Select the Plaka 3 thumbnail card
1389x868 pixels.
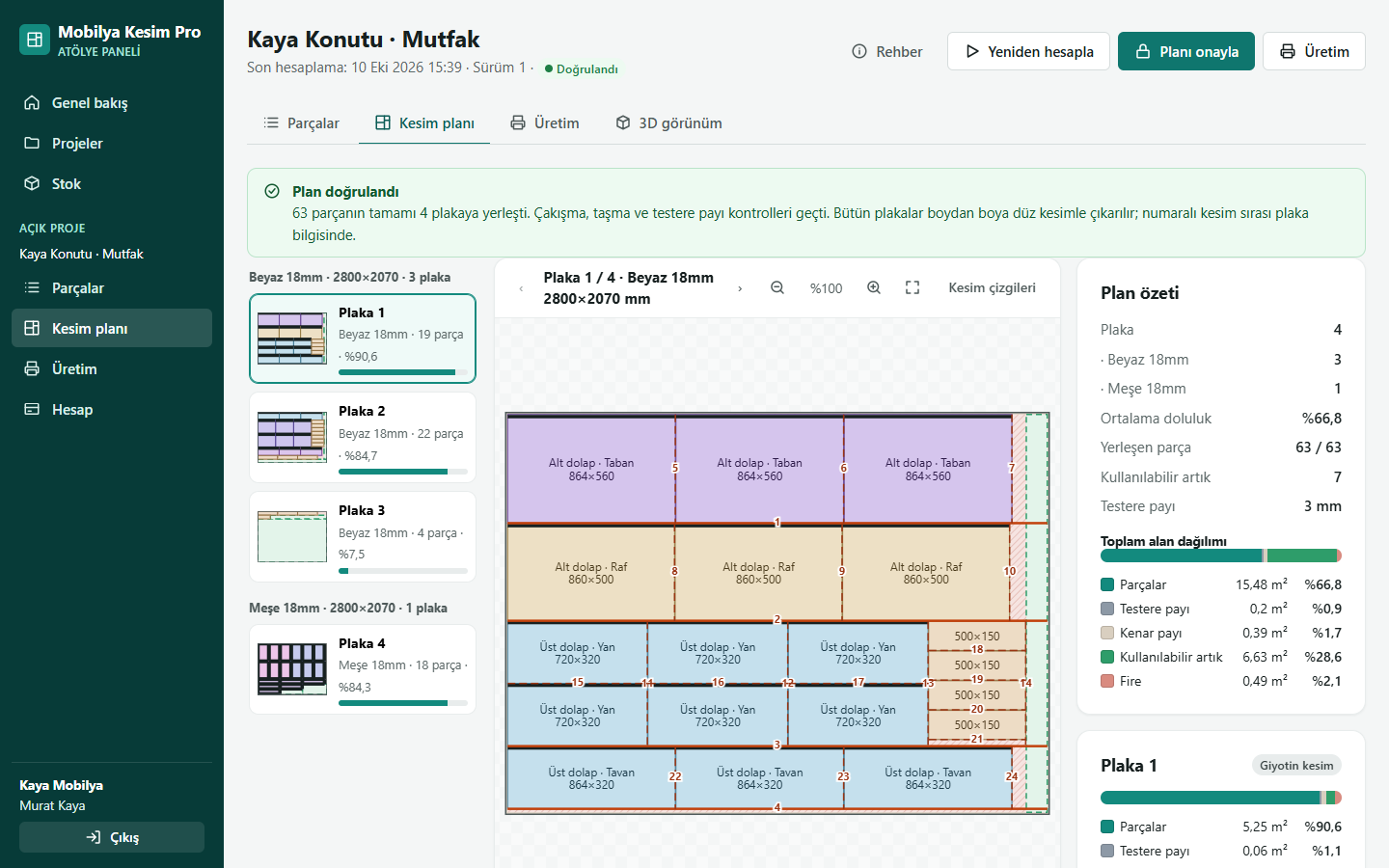(x=363, y=536)
